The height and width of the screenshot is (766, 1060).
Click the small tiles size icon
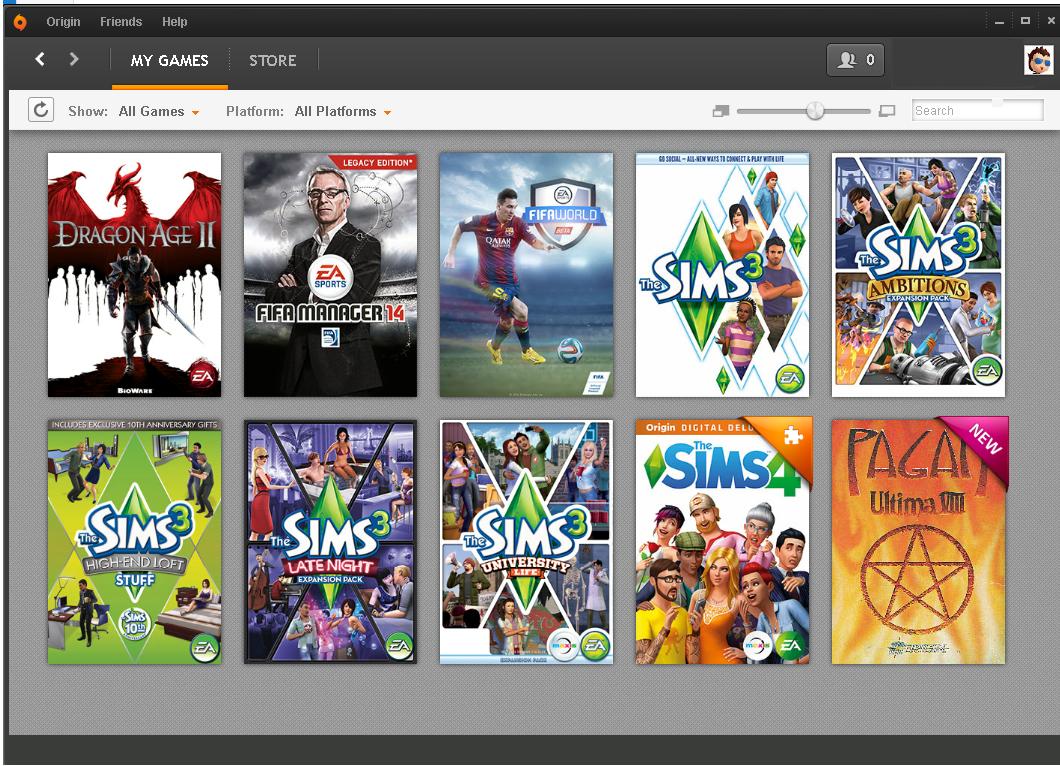click(x=721, y=111)
